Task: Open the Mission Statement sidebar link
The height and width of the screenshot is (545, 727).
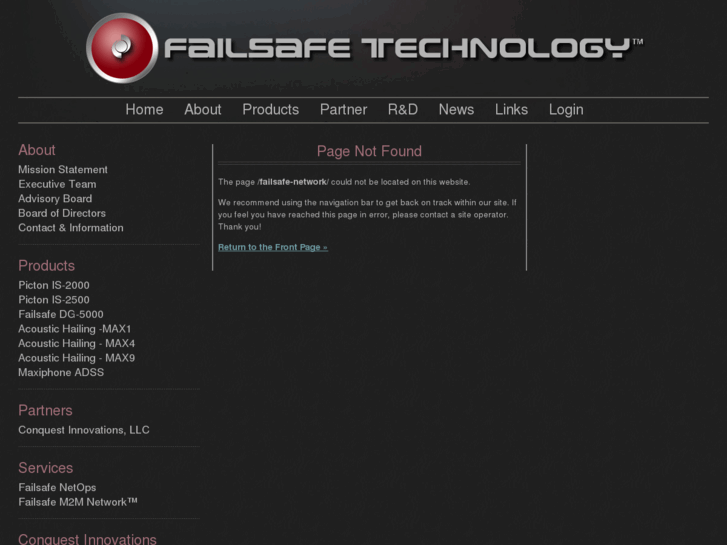Action: [63, 170]
